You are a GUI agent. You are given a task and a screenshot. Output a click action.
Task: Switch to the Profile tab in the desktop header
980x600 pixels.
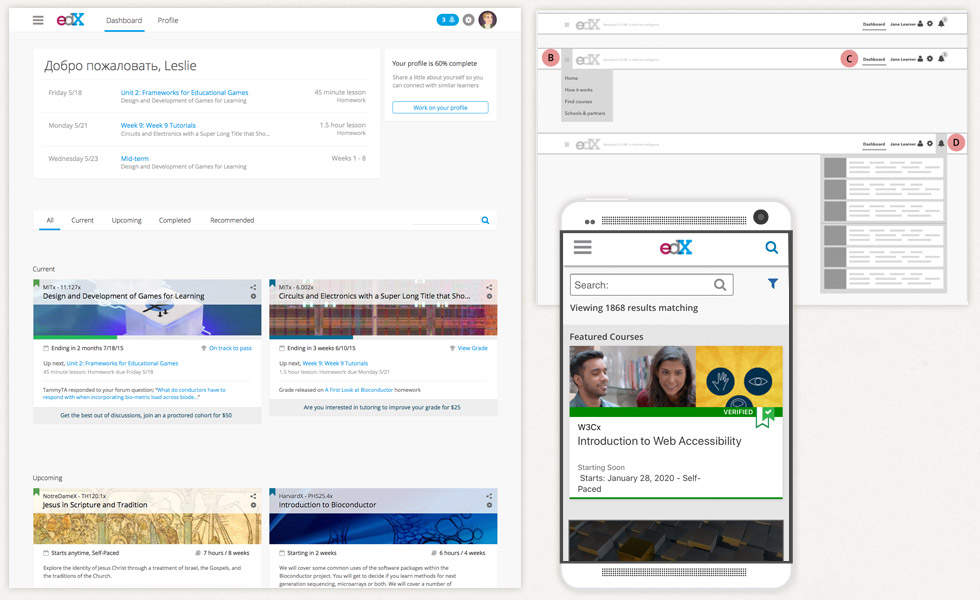168,21
